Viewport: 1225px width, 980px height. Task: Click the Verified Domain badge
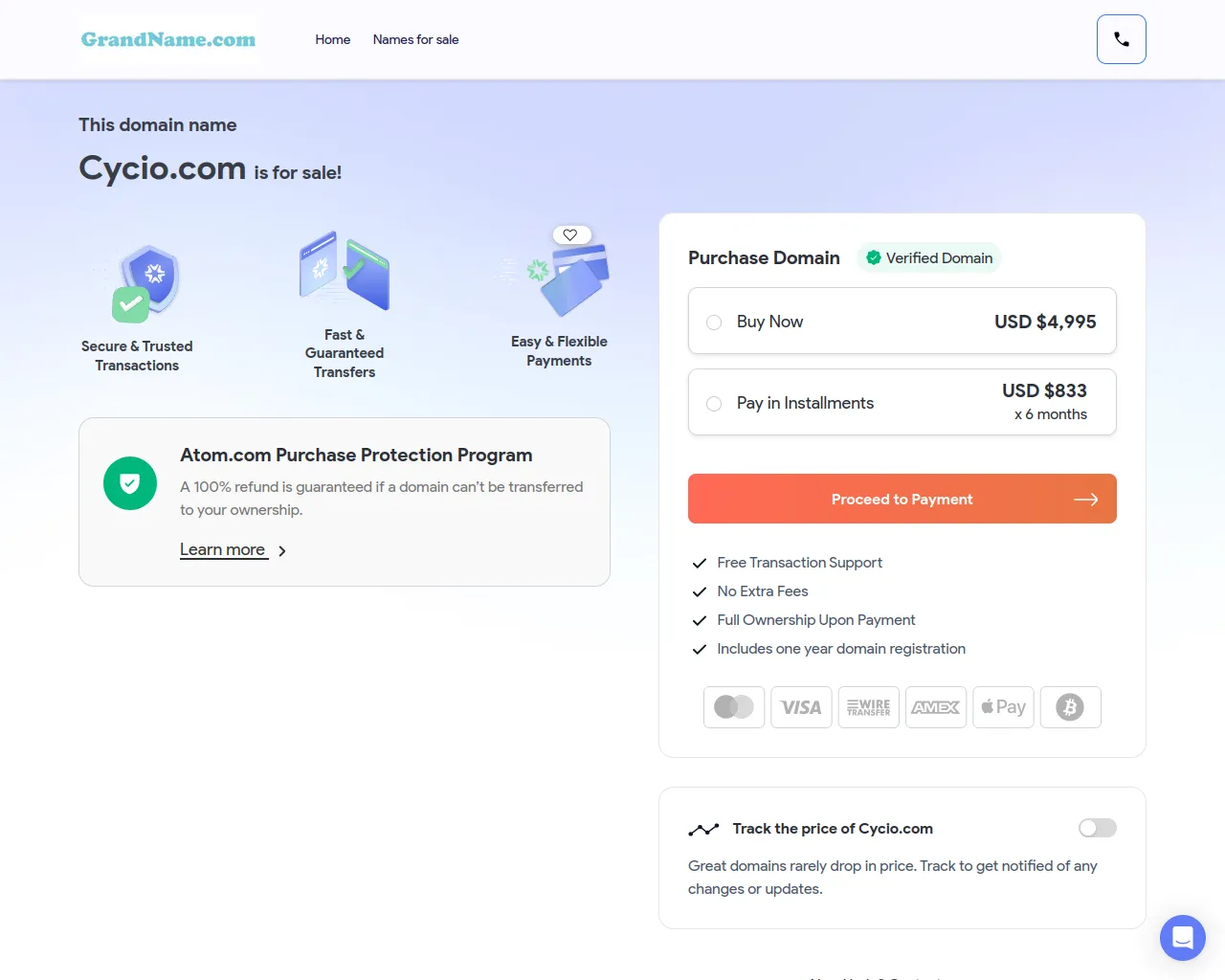coord(928,258)
